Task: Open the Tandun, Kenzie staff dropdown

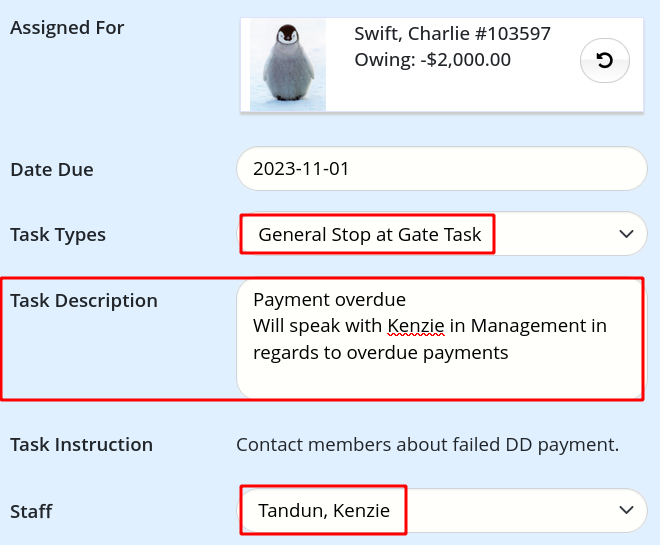Action: coord(442,510)
